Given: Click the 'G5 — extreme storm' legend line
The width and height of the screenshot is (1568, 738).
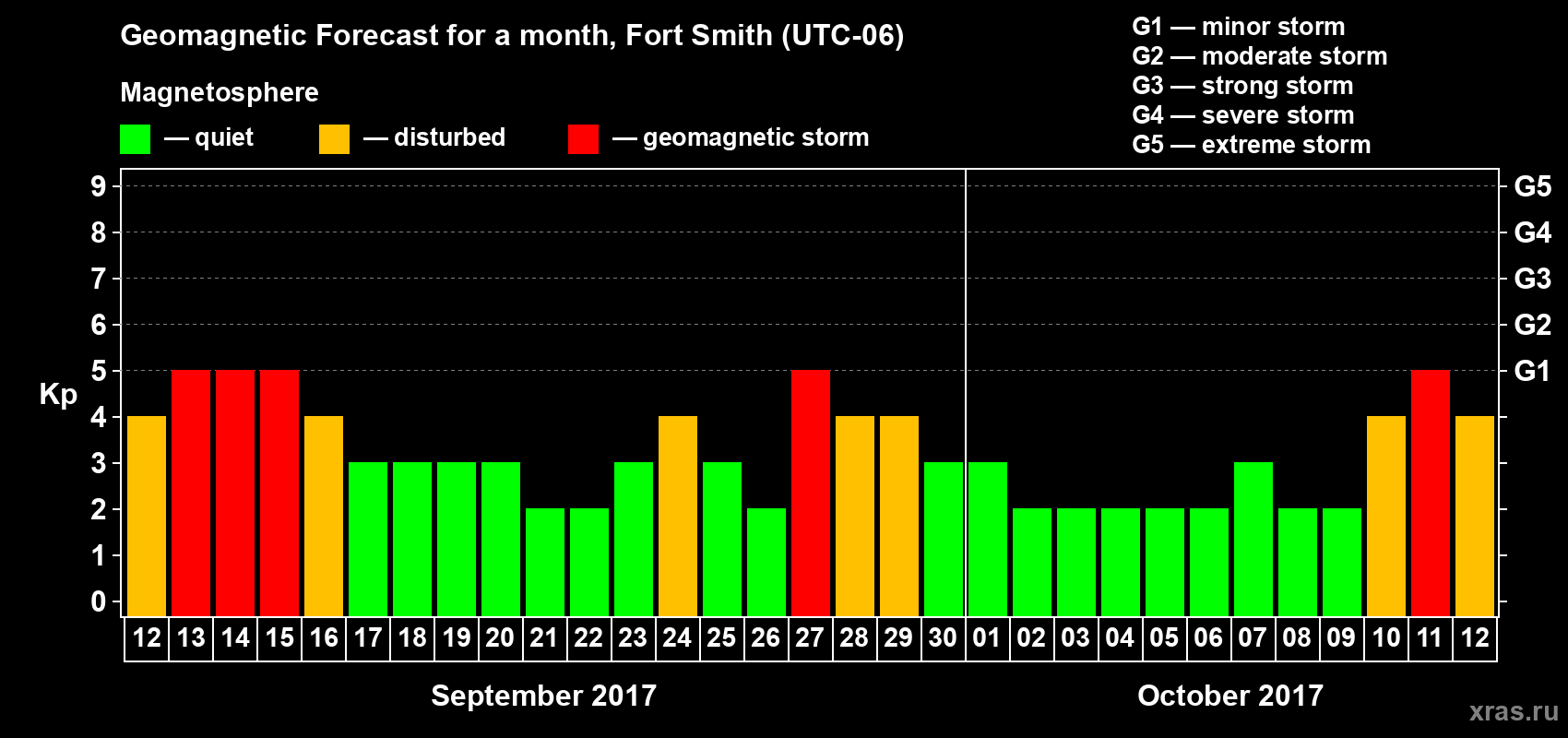Looking at the screenshot, I should click(x=1252, y=145).
